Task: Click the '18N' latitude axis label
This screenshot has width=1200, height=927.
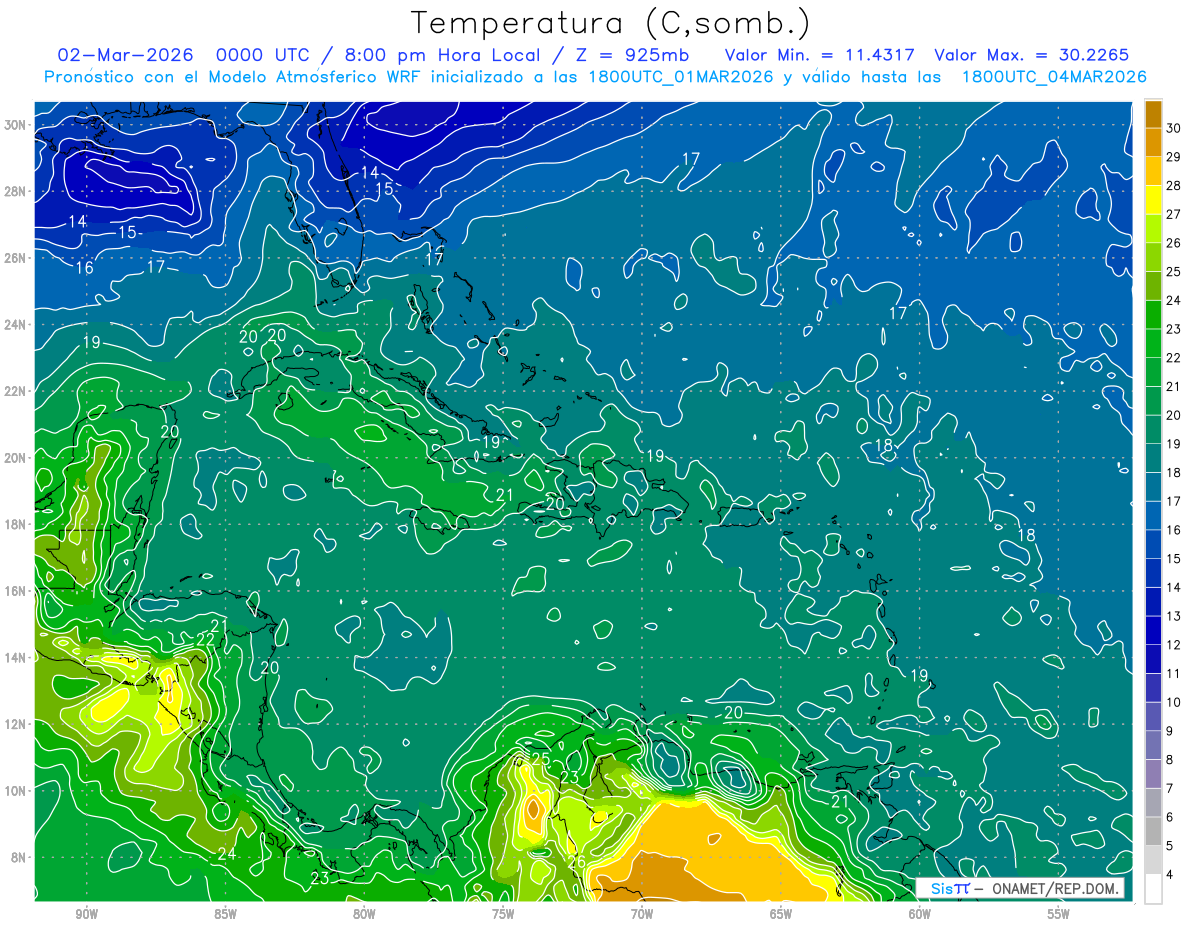Action: click(16, 524)
